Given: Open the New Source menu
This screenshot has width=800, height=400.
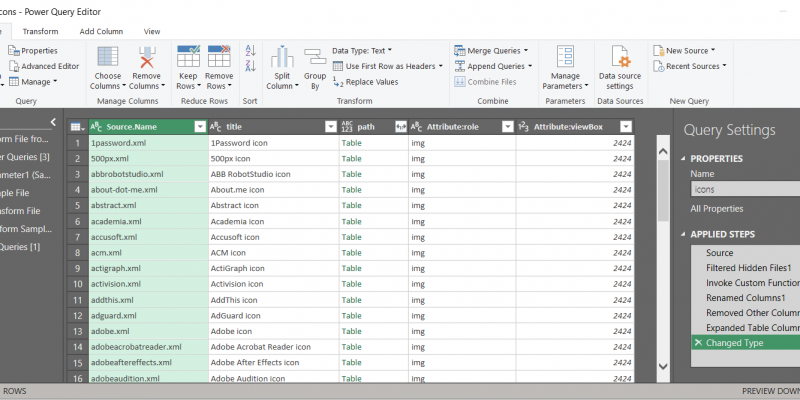Looking at the screenshot, I should tap(684, 51).
